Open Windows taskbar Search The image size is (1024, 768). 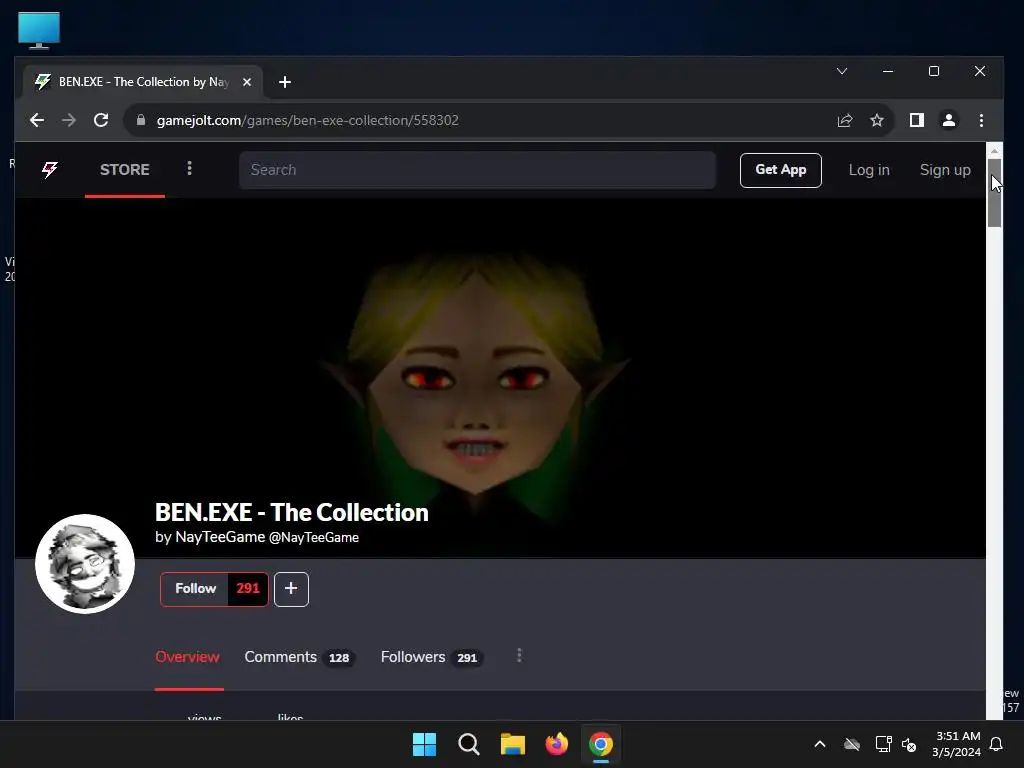point(469,744)
